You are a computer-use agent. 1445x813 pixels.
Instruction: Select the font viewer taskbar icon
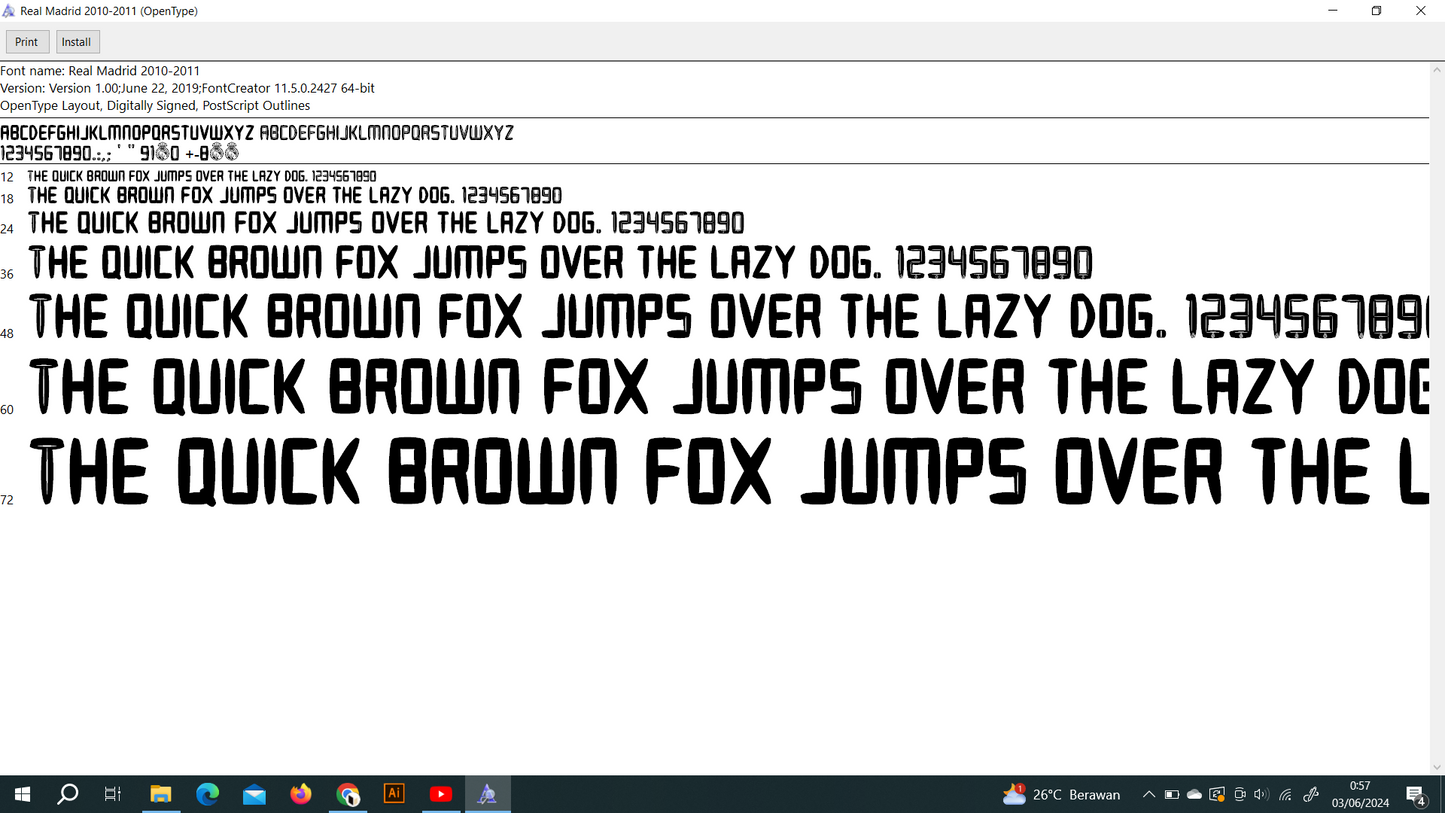tap(487, 794)
